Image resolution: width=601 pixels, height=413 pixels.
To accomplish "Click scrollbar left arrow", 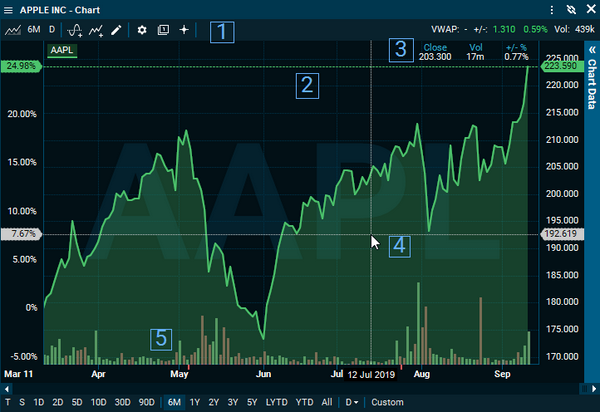I will pos(7,389).
